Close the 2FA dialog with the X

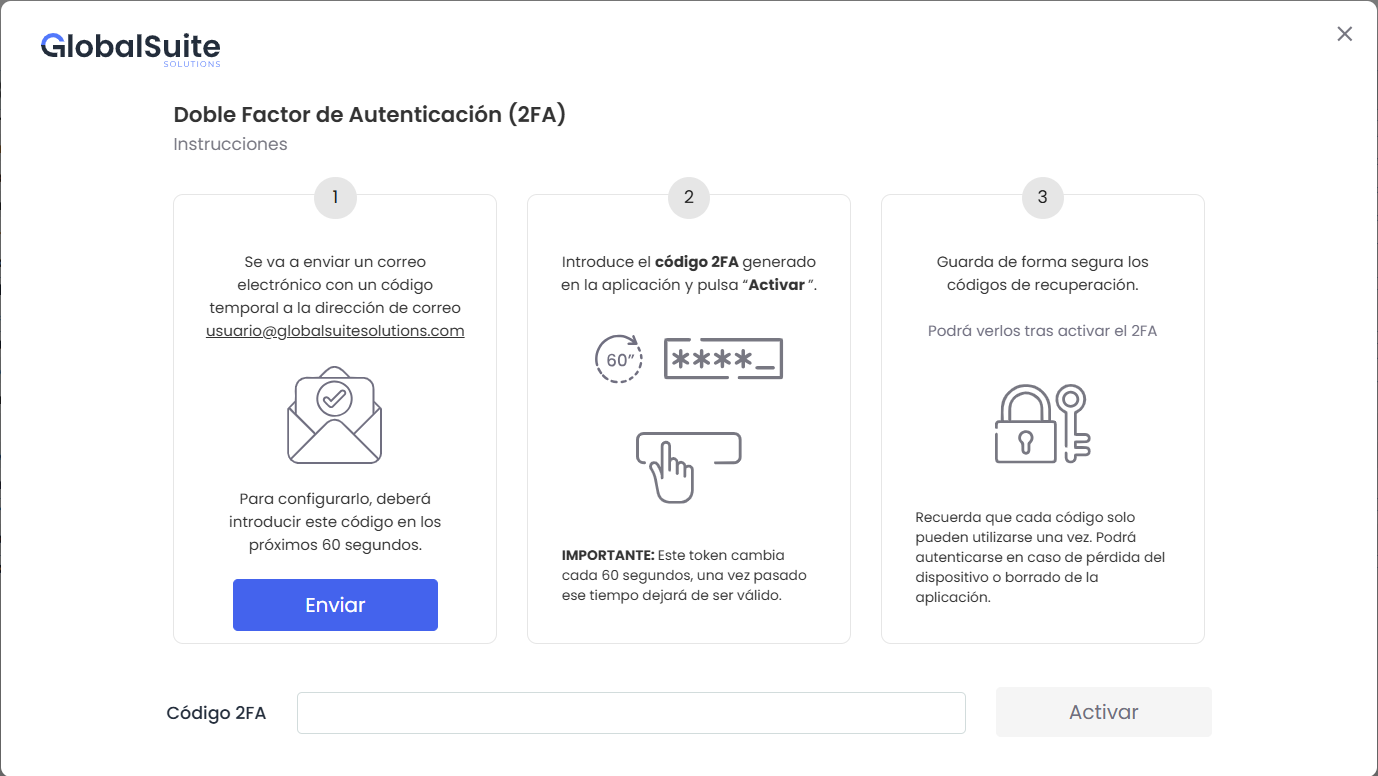1345,34
